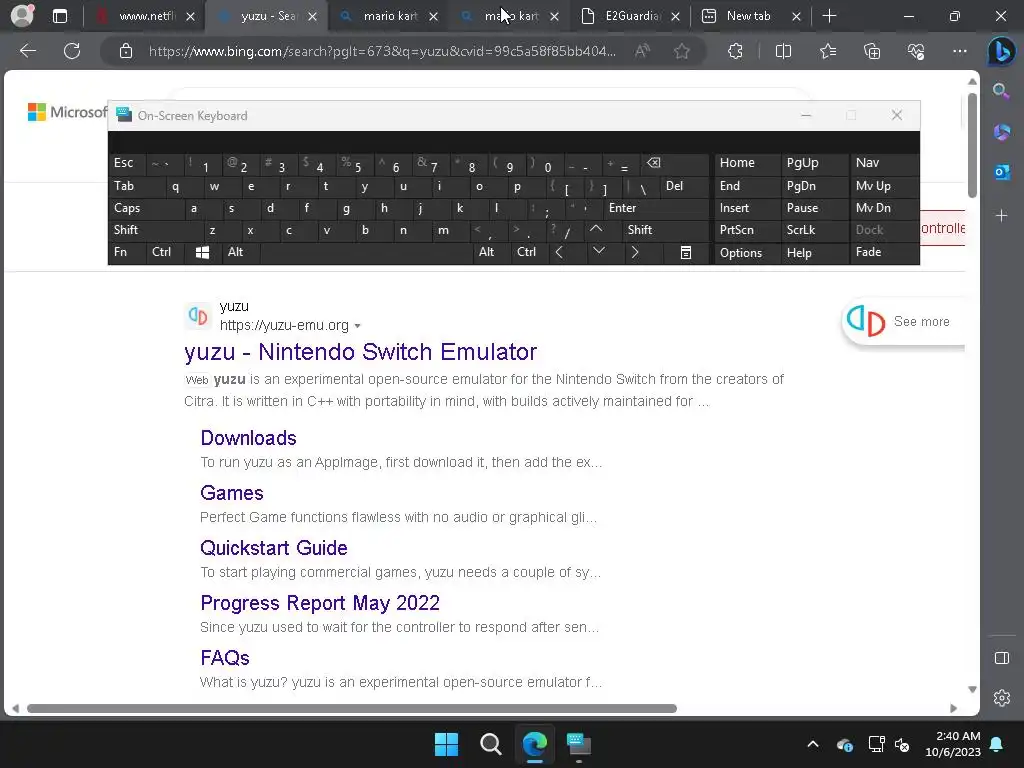The image size is (1024, 768).
Task: Open Bing Chat sidebar button
Action: (x=1001, y=51)
